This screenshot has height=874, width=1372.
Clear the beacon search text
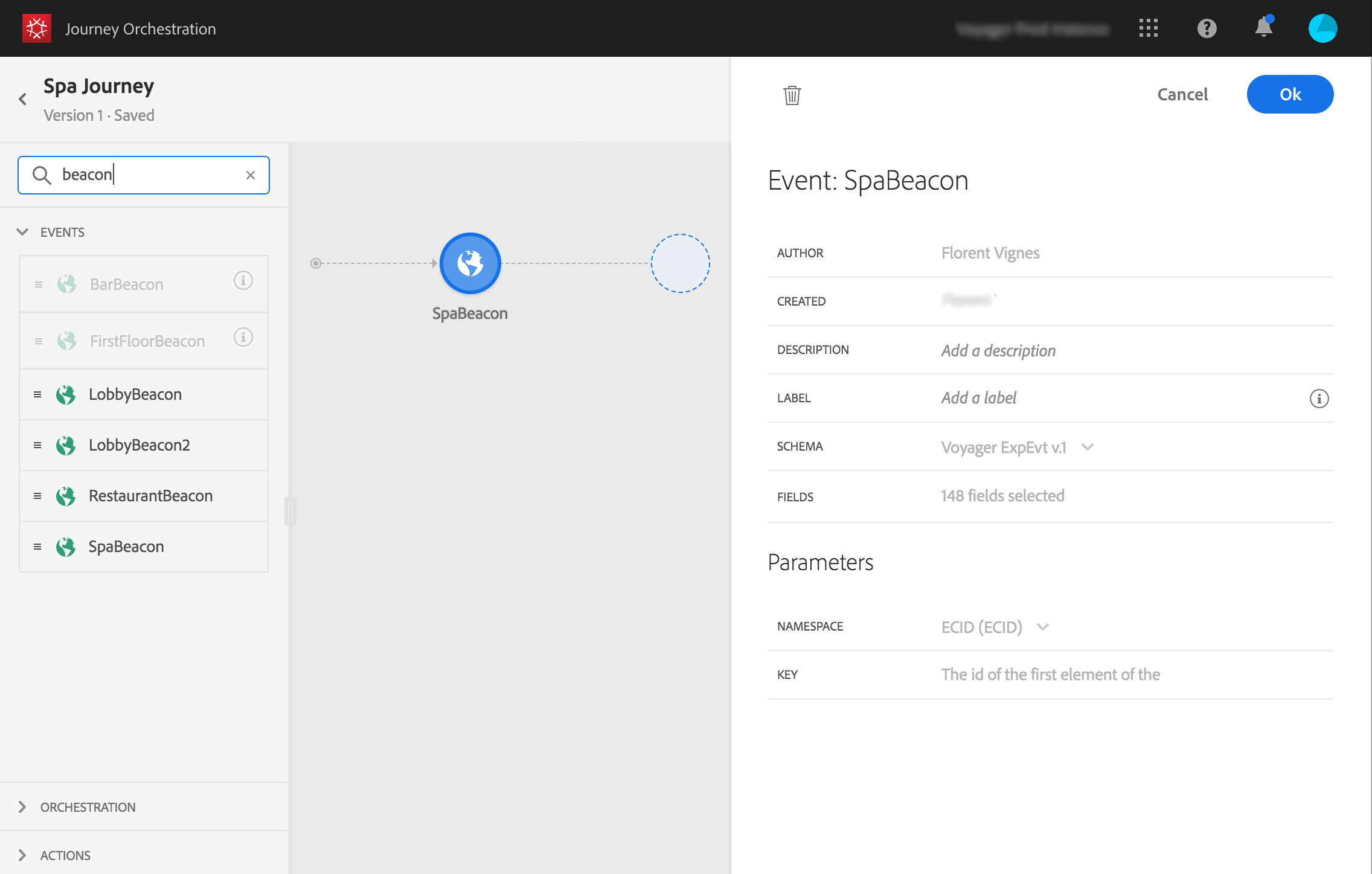pos(251,175)
